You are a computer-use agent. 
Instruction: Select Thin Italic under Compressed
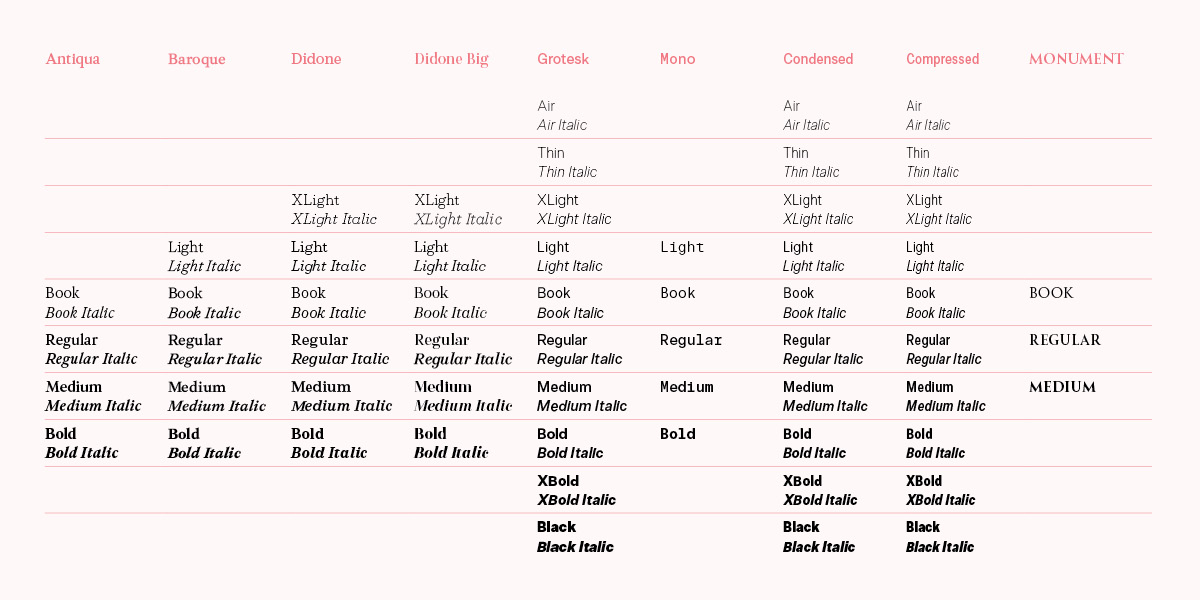[x=932, y=172]
